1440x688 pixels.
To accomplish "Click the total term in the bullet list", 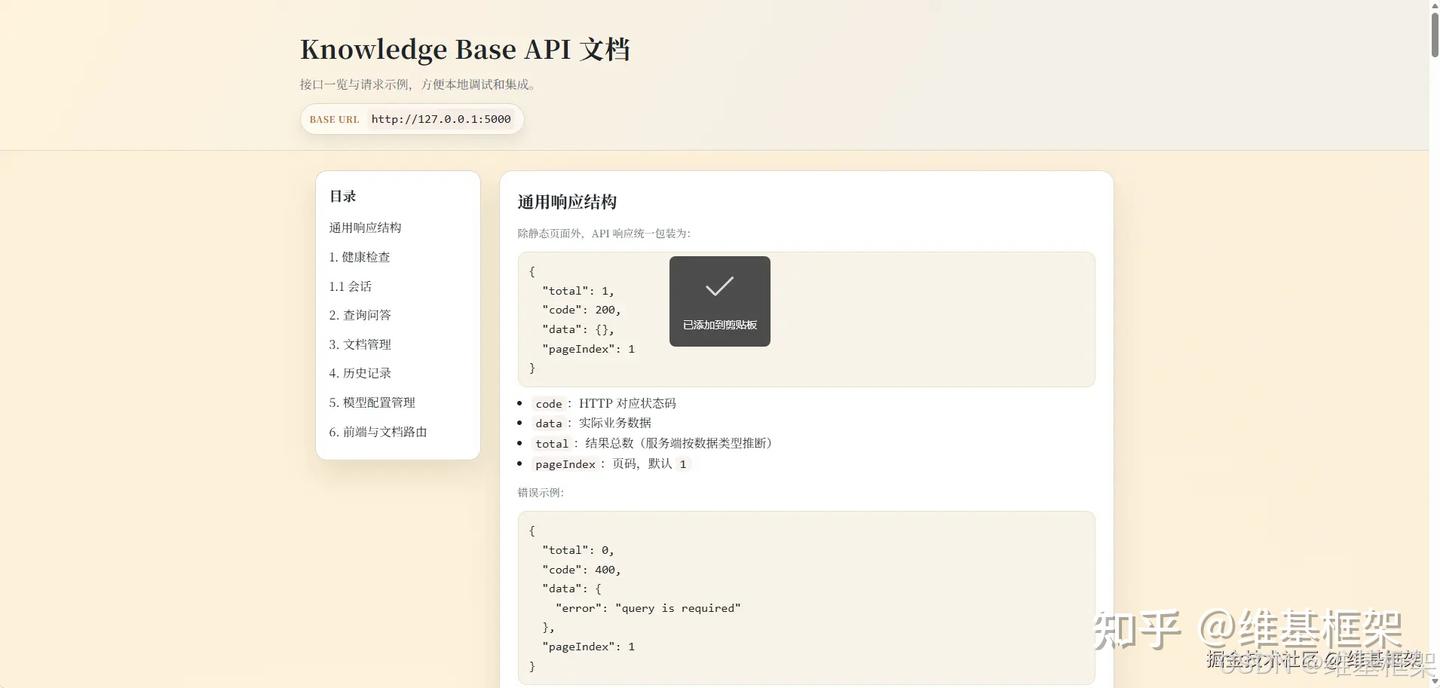I will [552, 443].
